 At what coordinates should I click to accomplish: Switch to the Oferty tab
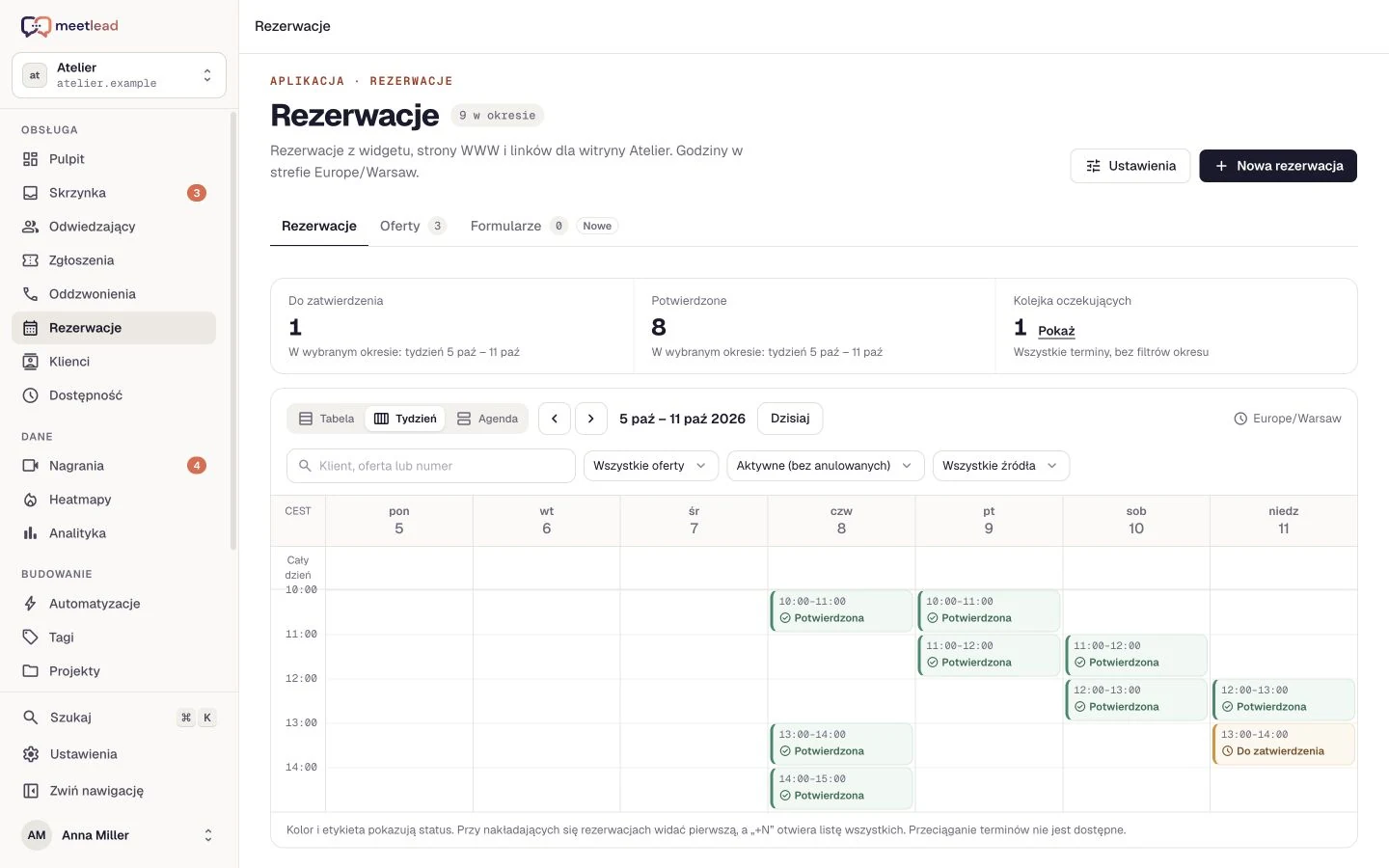point(412,226)
